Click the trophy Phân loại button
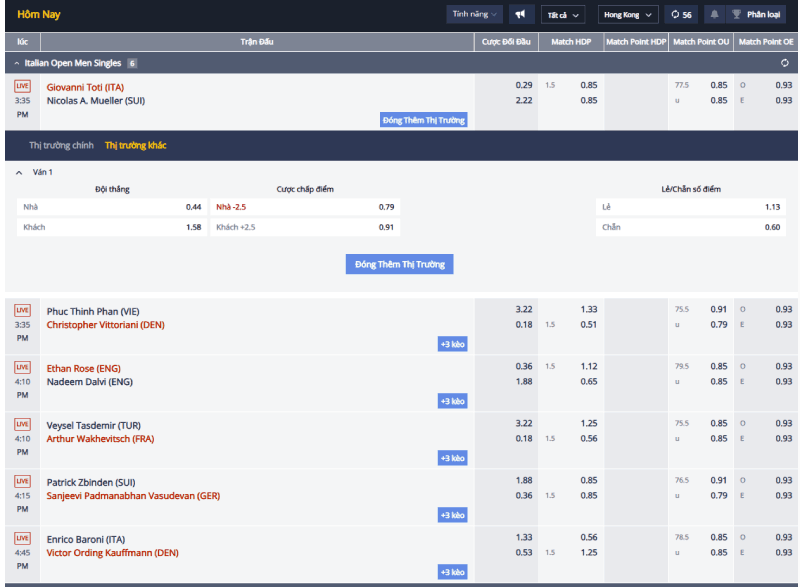The image size is (800, 587). coord(756,14)
